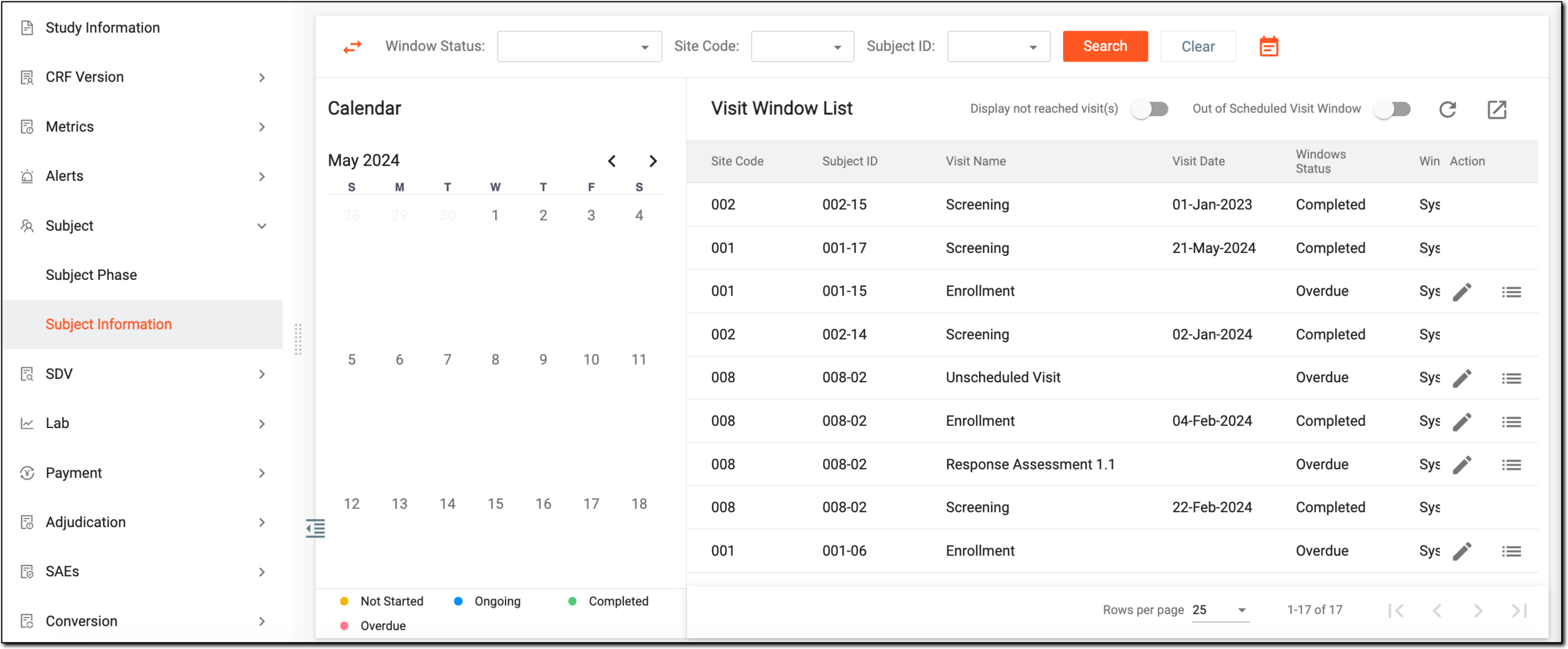
Task: Expand the Metrics menu chevron
Action: 262,127
